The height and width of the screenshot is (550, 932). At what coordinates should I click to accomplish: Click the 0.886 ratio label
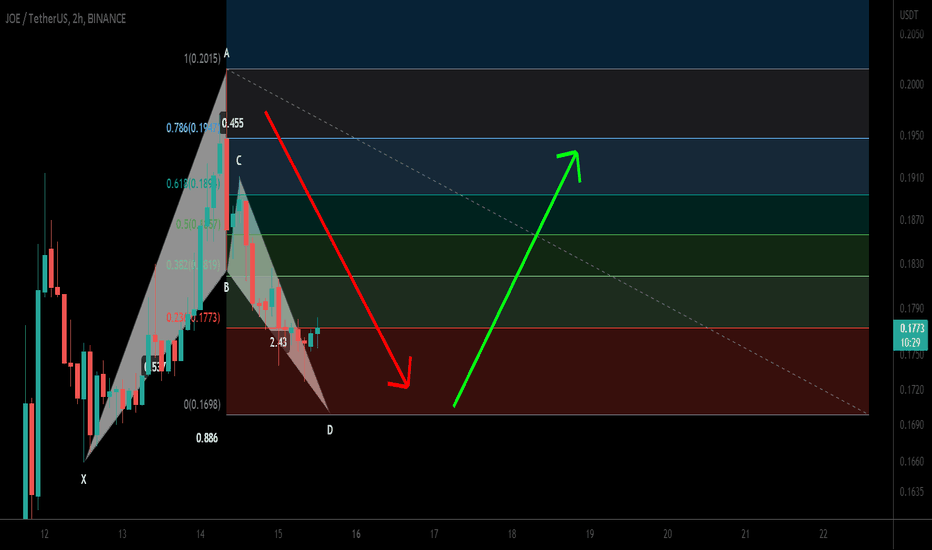(207, 438)
